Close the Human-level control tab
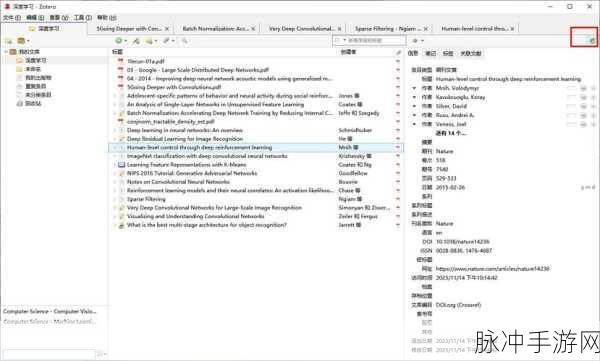The image size is (600, 361). pyautogui.click(x=512, y=29)
